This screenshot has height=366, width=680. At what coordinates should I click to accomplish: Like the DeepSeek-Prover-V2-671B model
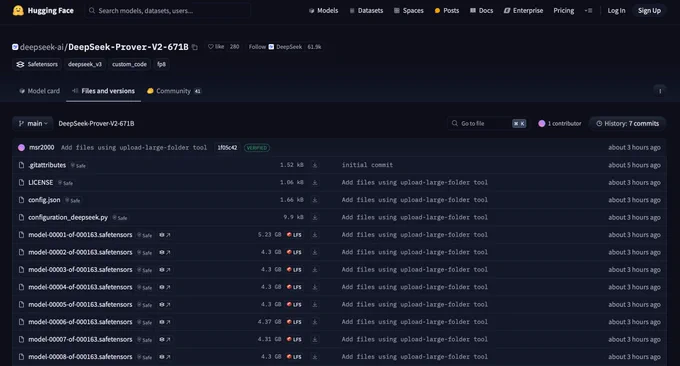coord(216,46)
